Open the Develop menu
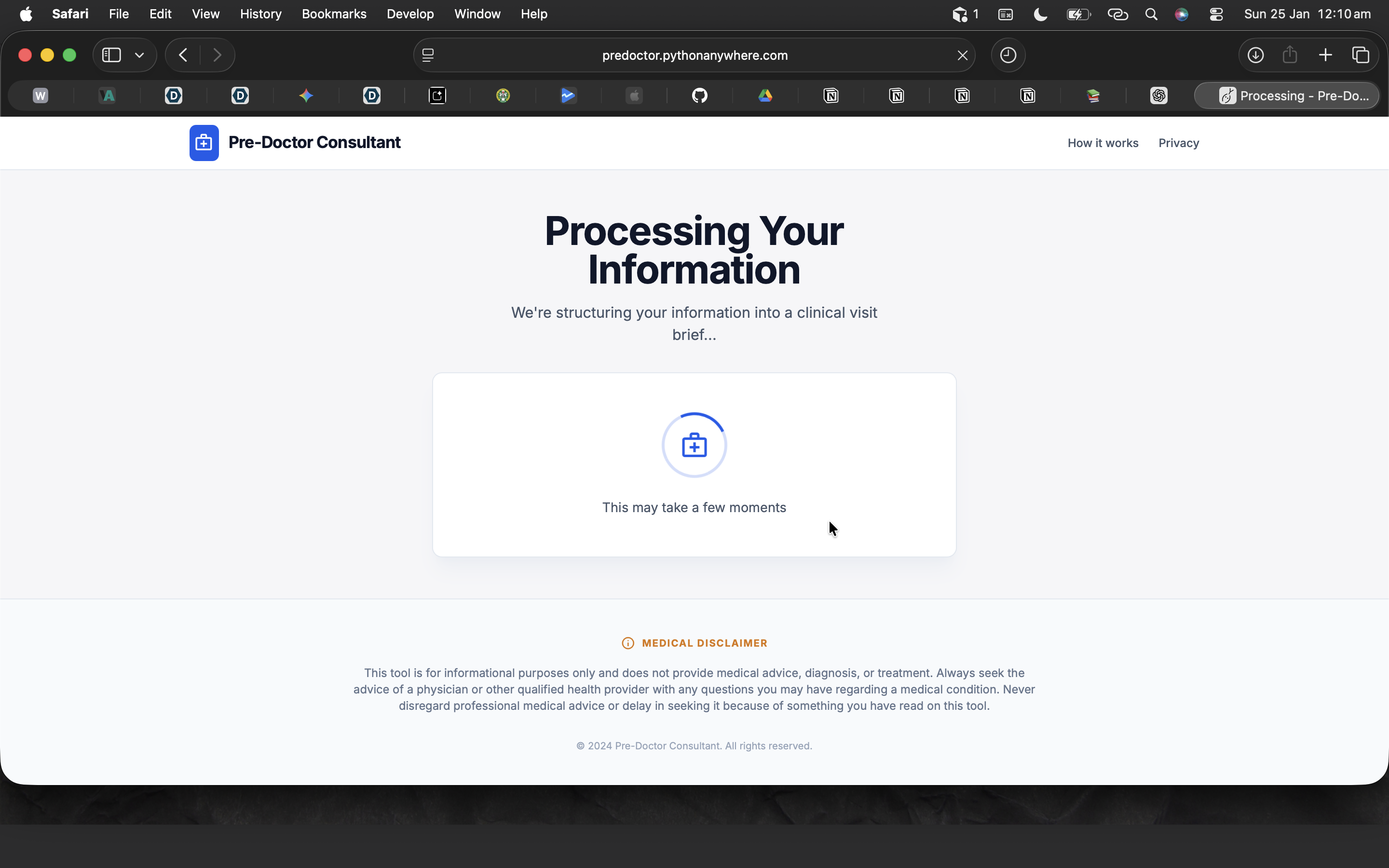Screen dimensions: 1389x868 click(x=410, y=14)
